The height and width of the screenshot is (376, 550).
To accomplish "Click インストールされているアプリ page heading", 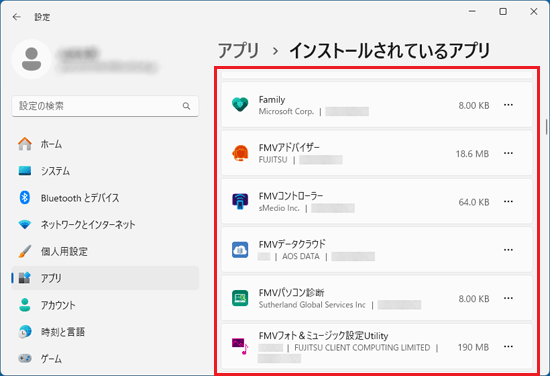I will (x=389, y=51).
